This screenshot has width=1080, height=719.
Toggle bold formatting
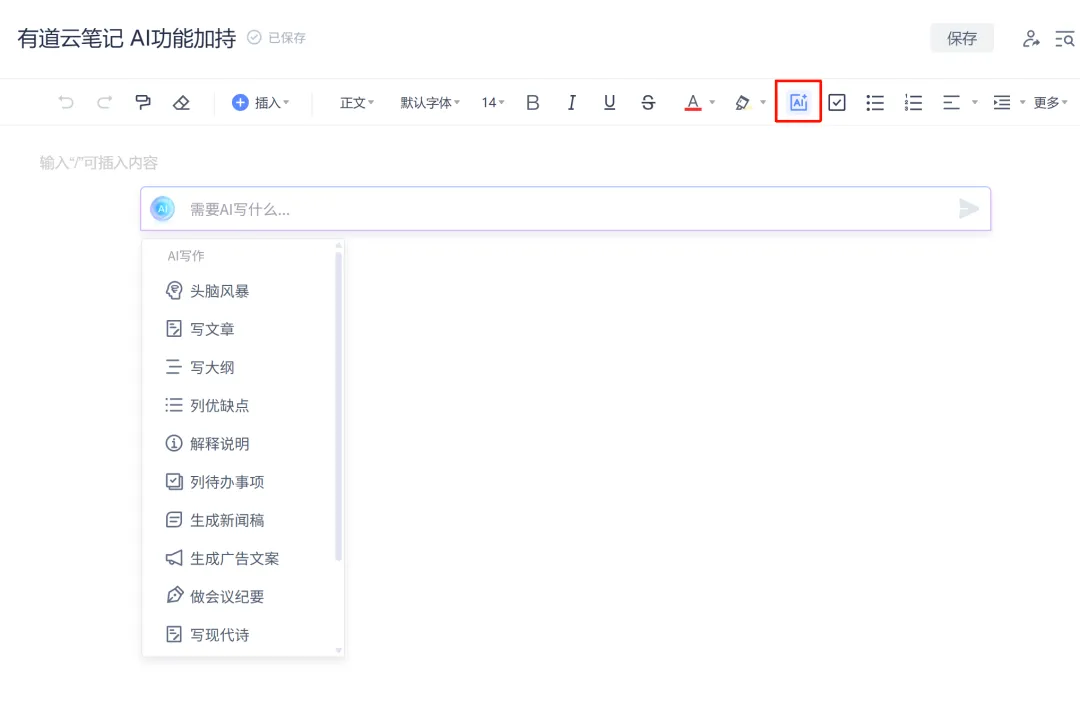(532, 103)
